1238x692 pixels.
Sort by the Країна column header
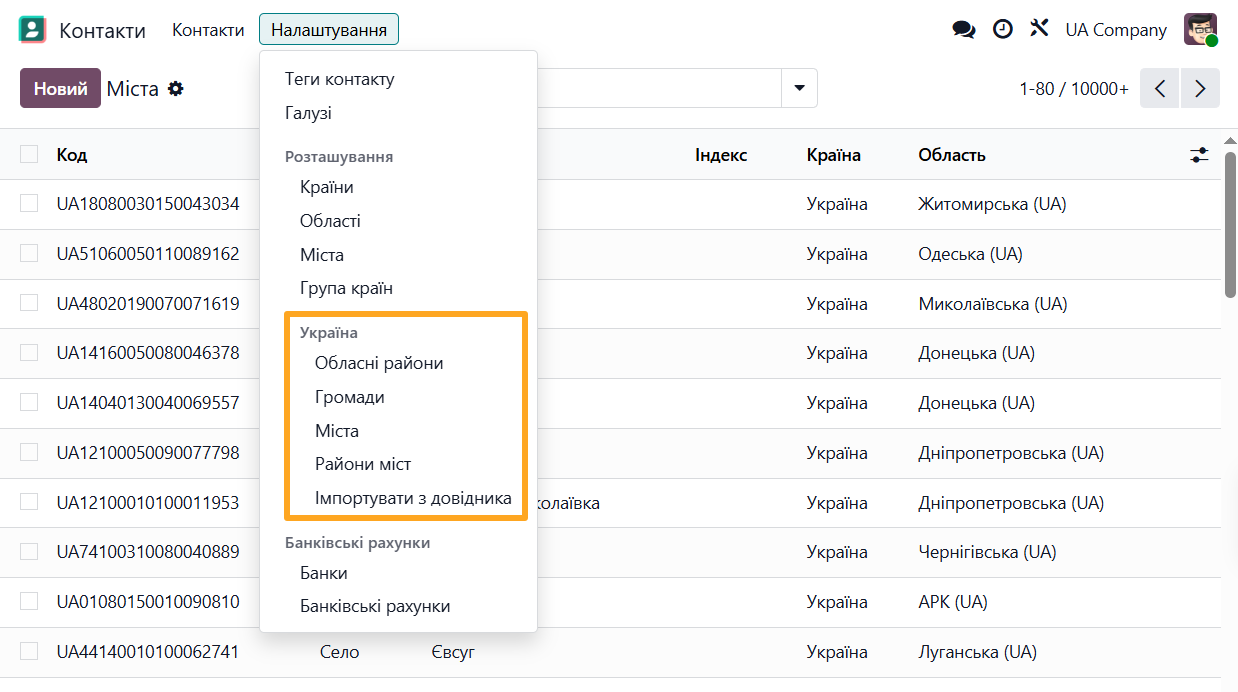coord(834,155)
